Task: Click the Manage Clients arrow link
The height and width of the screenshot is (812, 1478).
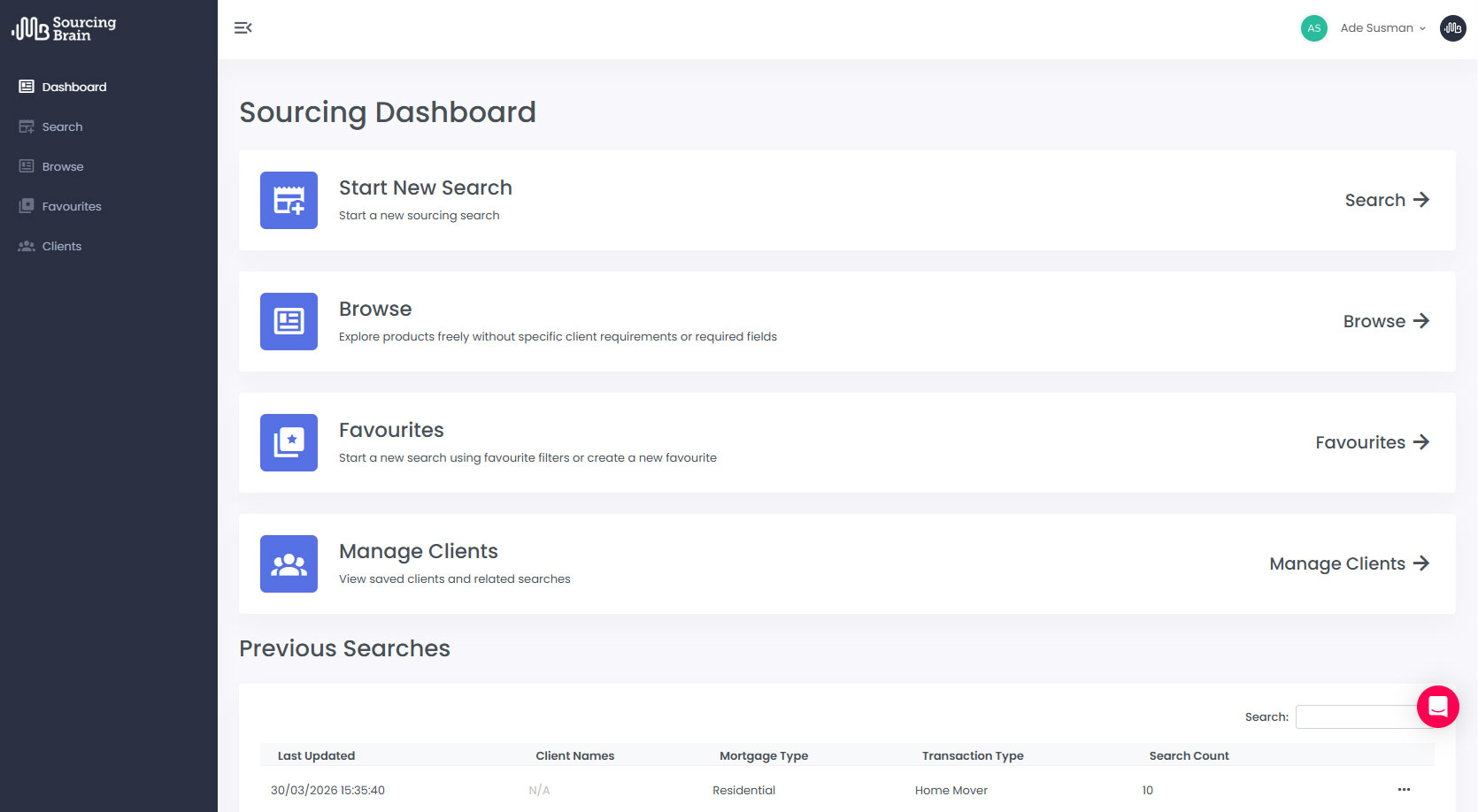Action: coord(1350,563)
